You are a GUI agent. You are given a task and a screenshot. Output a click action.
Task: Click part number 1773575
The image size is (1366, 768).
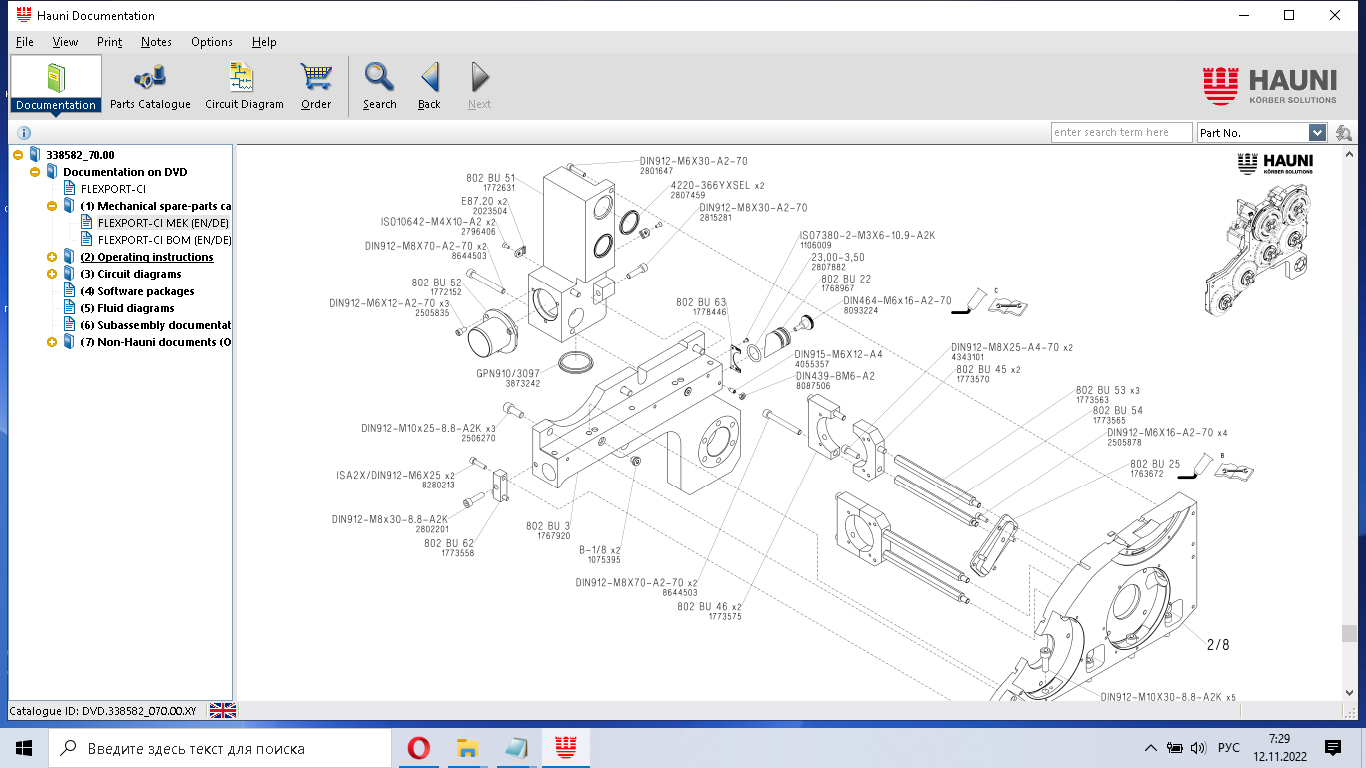[725, 617]
